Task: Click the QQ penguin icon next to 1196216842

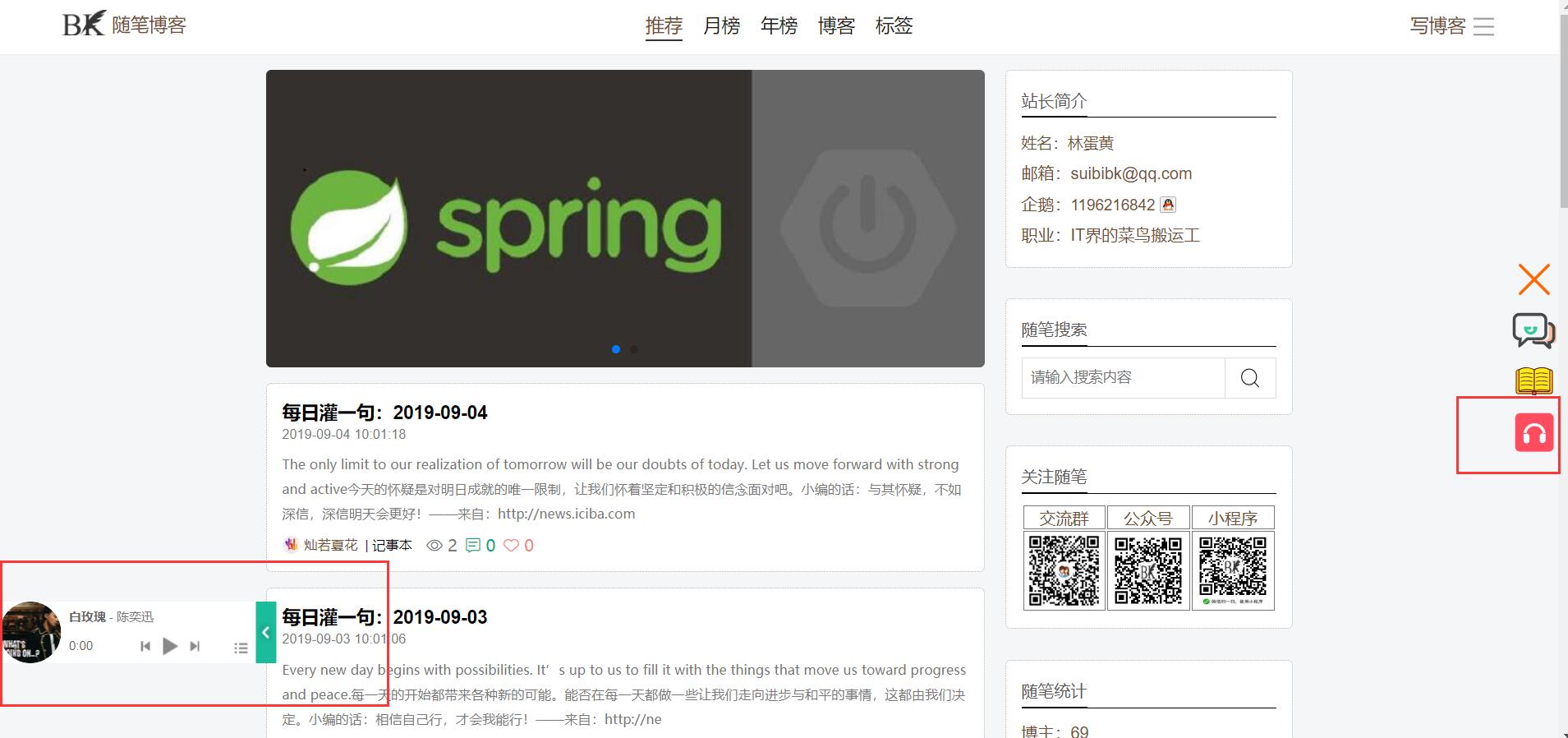Action: click(x=1168, y=205)
